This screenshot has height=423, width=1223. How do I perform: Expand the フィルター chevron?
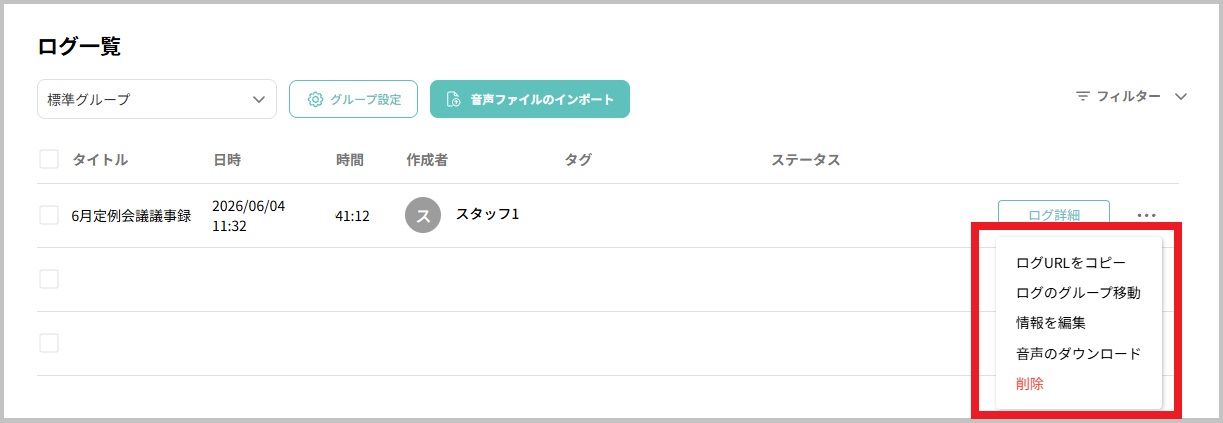coord(1181,97)
